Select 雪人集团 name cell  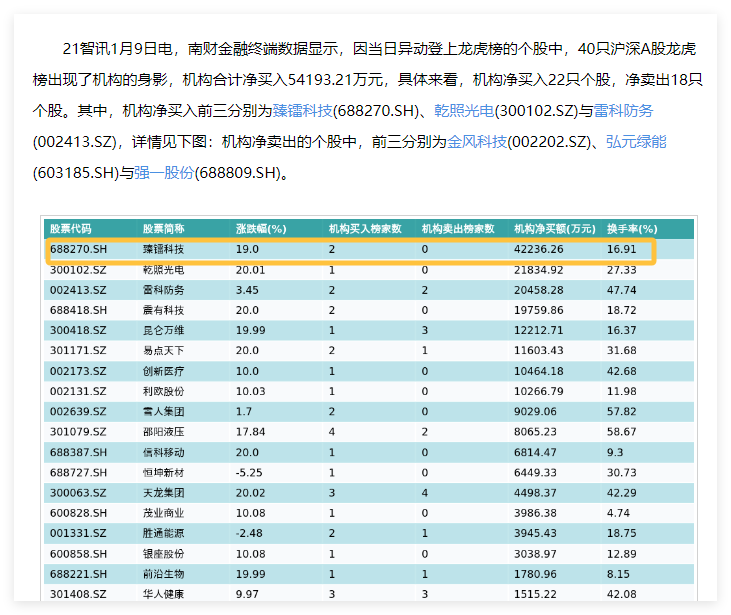[x=164, y=411]
